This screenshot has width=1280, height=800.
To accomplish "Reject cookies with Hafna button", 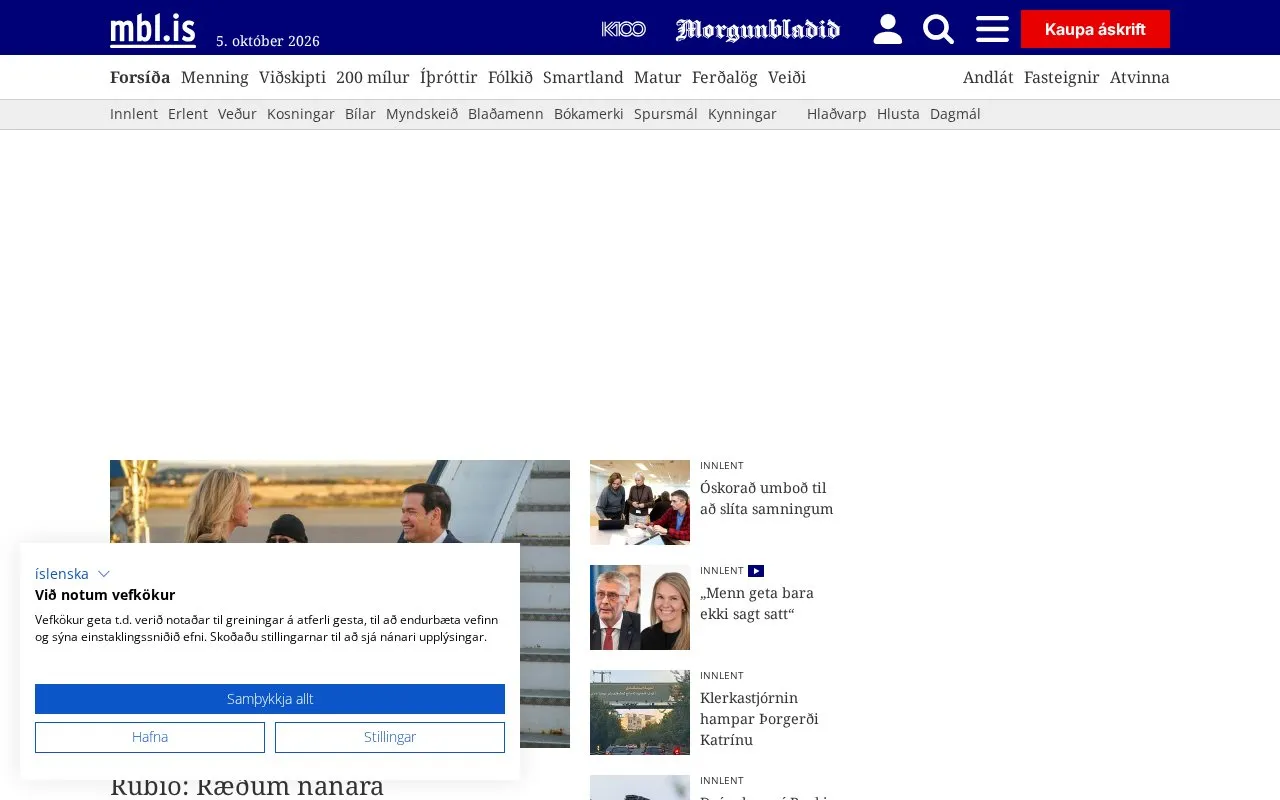I will 150,737.
